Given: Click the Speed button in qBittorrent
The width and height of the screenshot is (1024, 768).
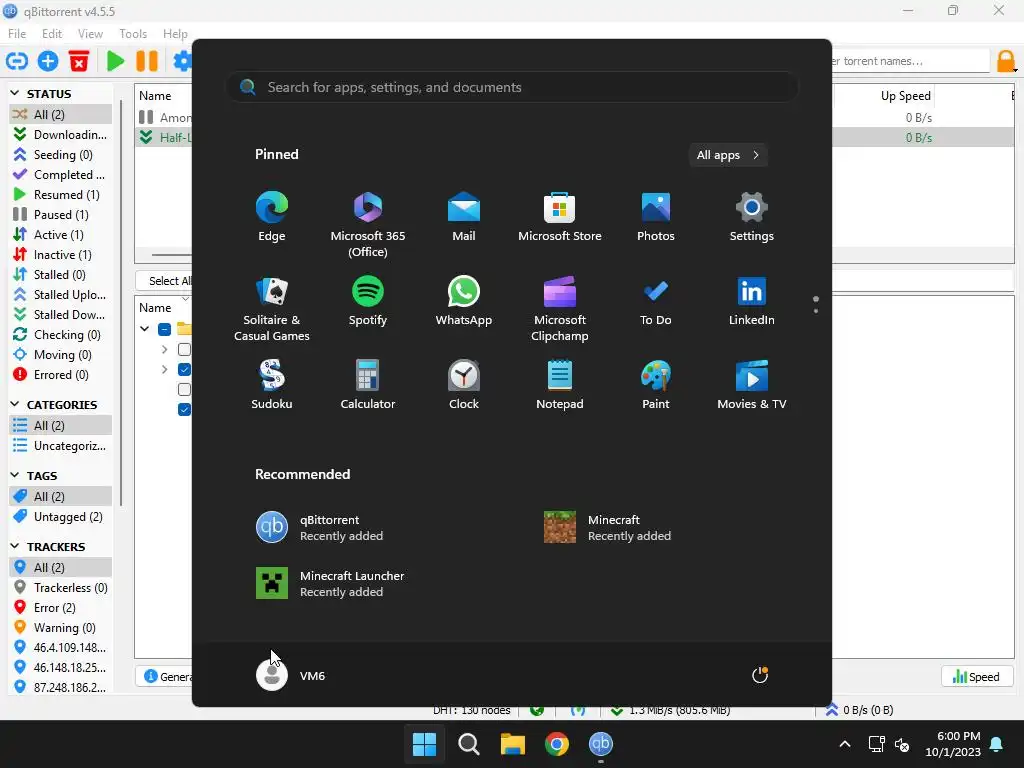Looking at the screenshot, I should (x=977, y=677).
